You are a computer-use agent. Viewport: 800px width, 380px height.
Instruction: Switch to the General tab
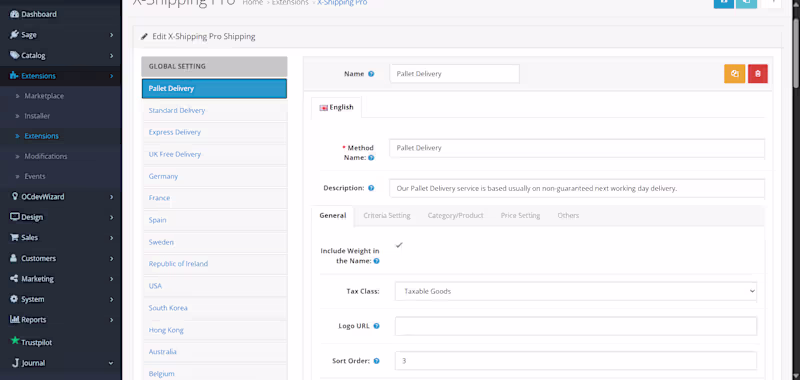[333, 215]
